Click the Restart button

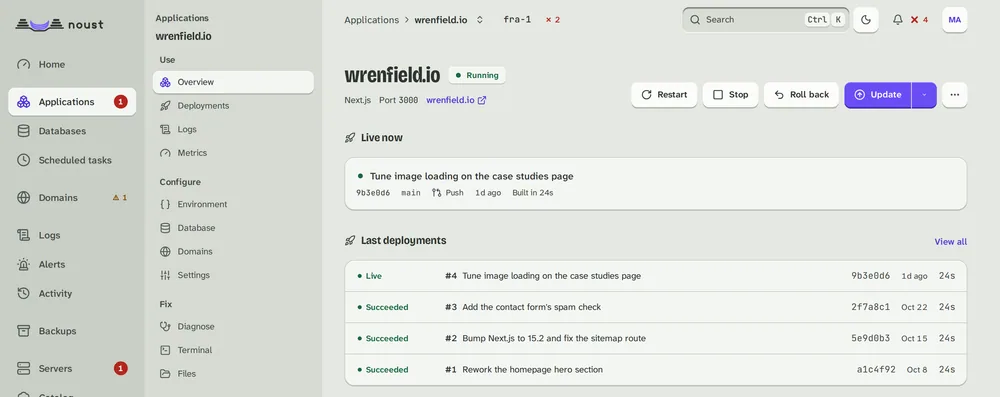point(664,95)
